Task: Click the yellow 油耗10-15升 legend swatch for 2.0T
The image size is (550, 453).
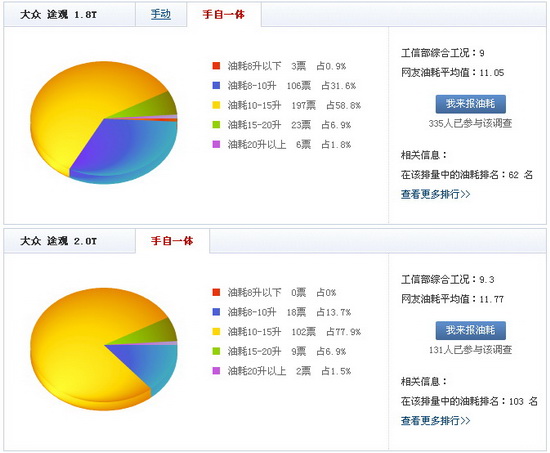Action: 216,331
